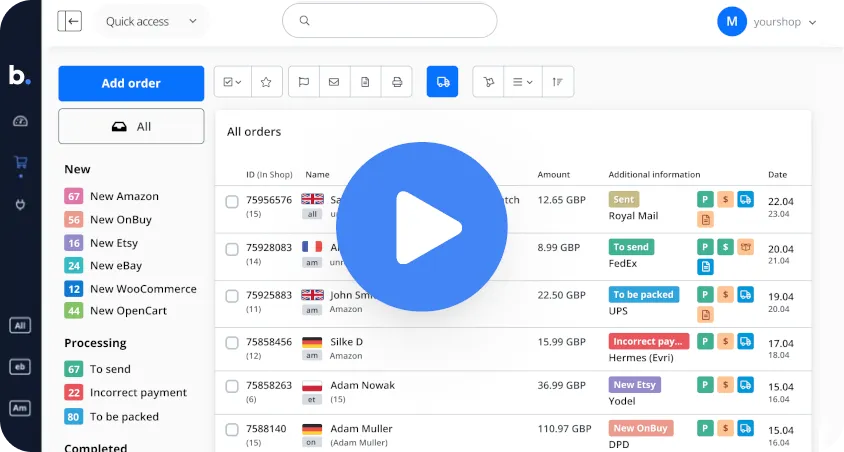Open the Quick access dropdown
This screenshot has height=452, width=844.
click(x=151, y=21)
